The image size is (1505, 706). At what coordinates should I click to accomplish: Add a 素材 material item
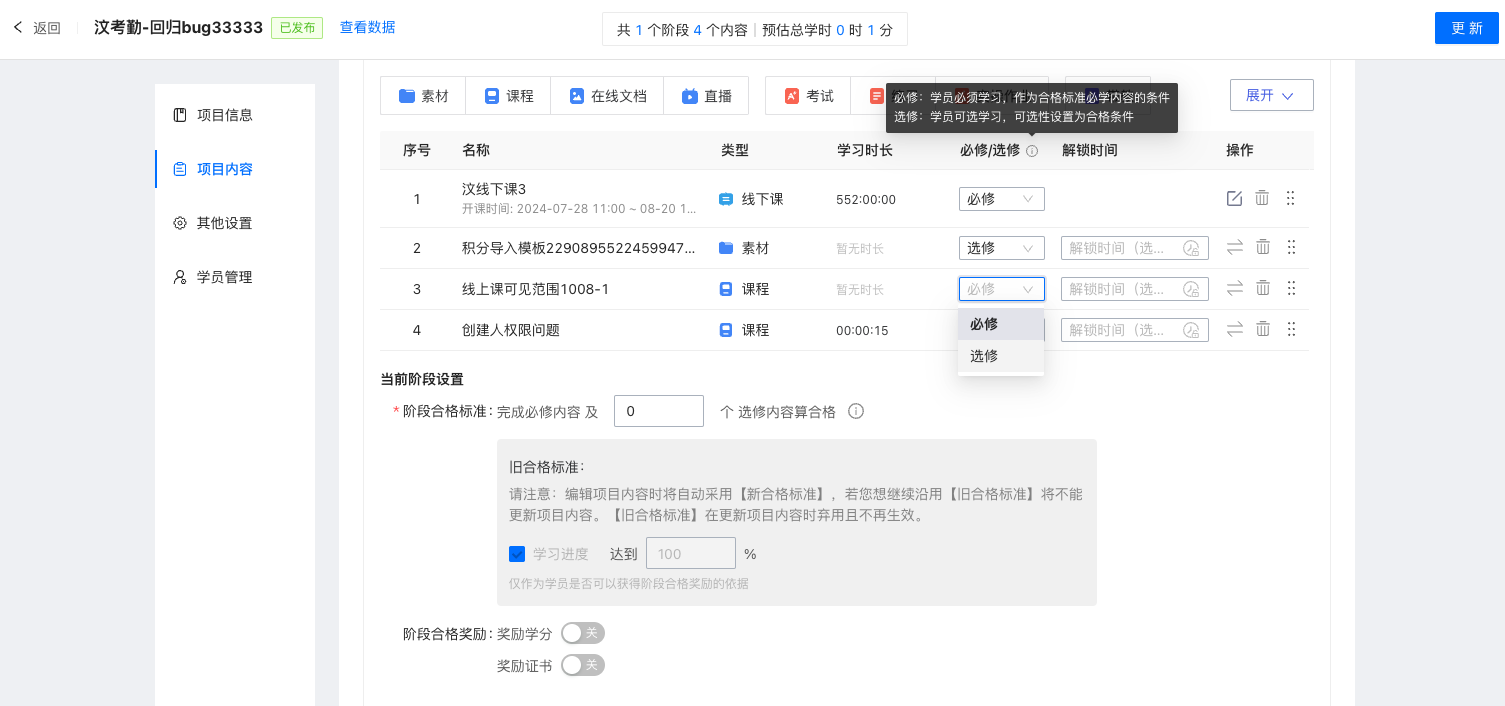[423, 96]
